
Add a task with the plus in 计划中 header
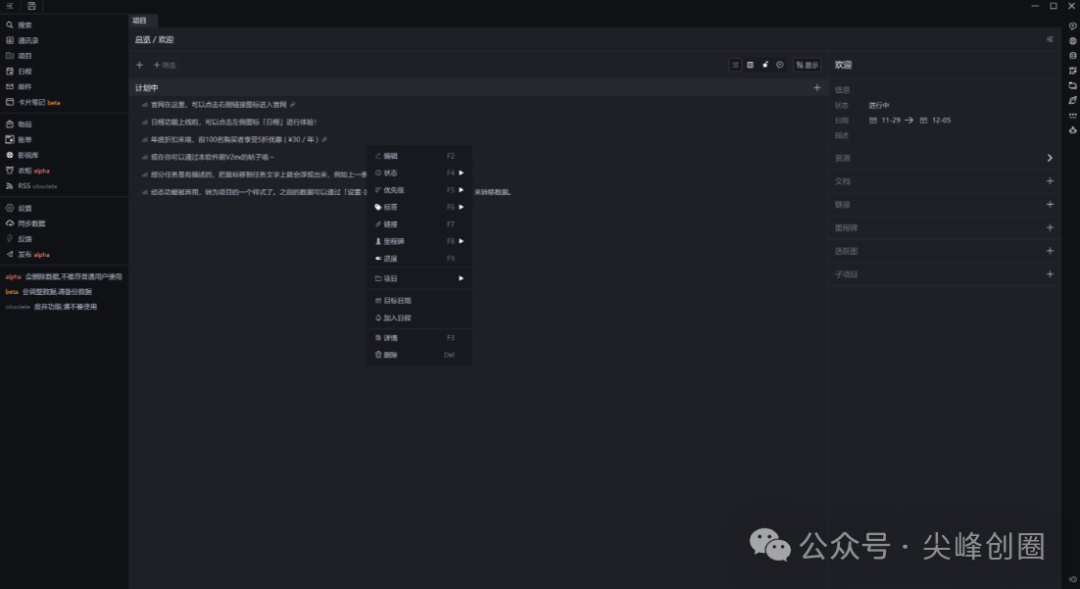(x=817, y=87)
